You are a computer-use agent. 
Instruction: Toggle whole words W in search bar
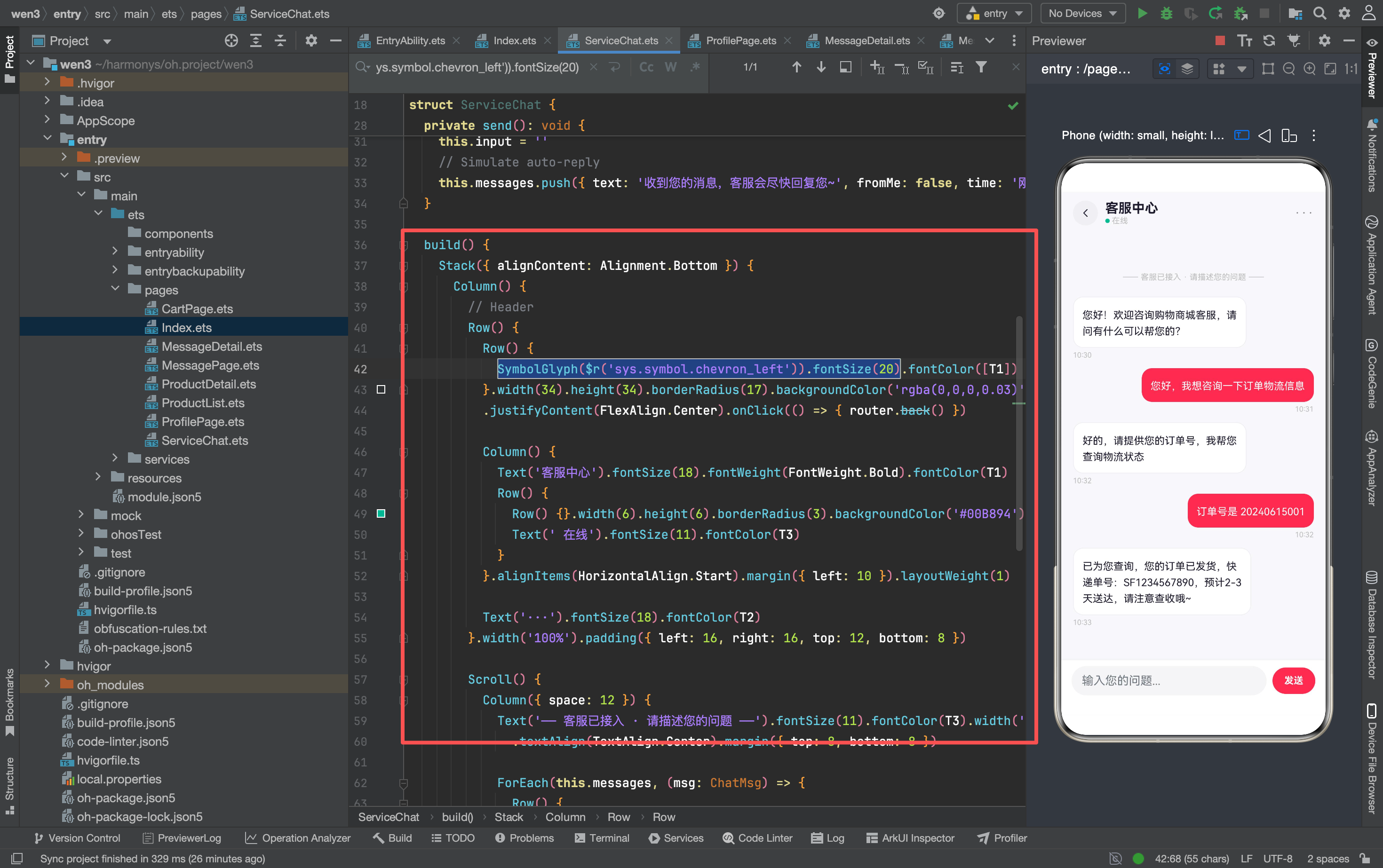tap(670, 67)
